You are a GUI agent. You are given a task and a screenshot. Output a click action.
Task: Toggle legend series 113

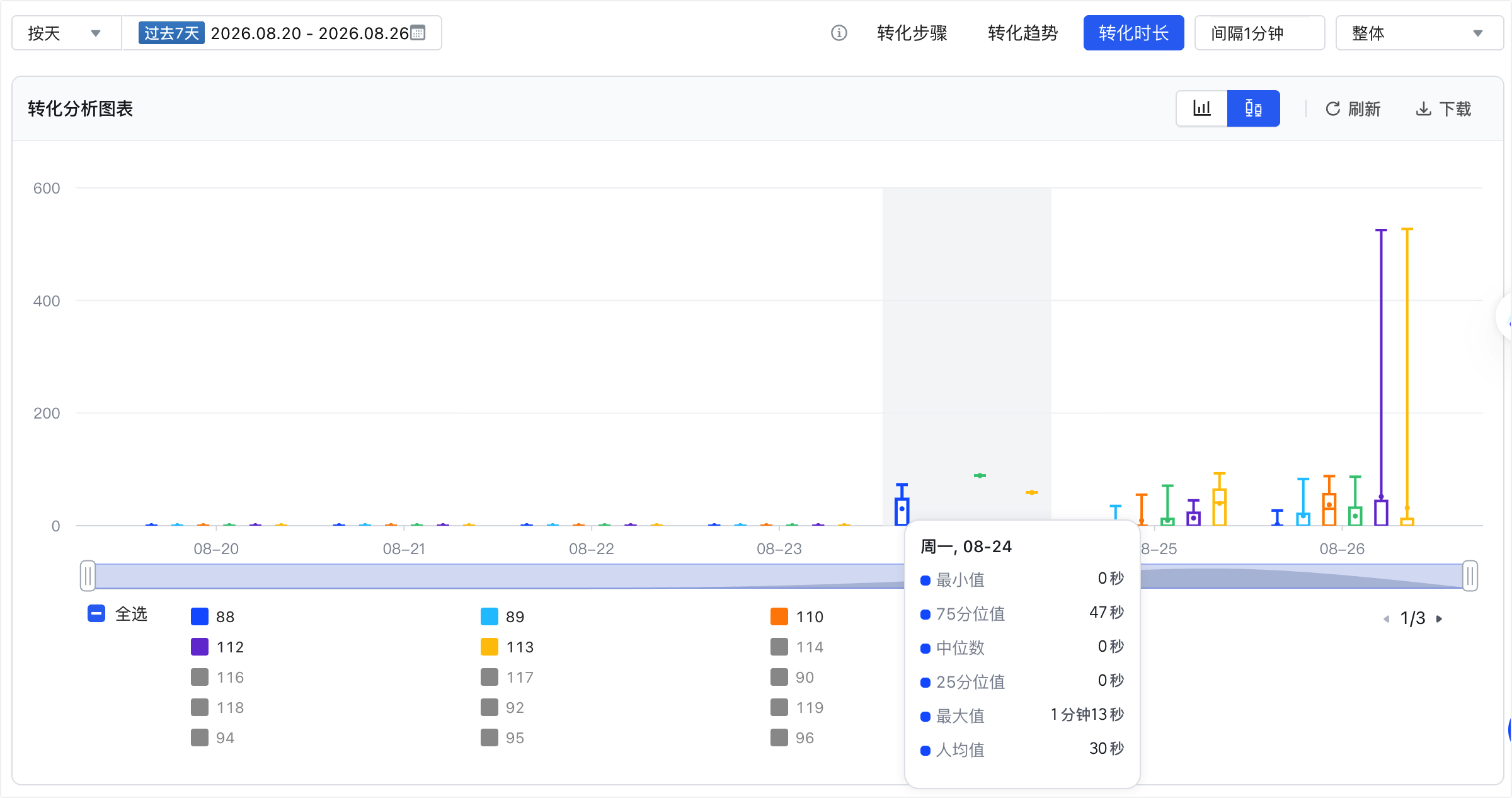click(507, 647)
